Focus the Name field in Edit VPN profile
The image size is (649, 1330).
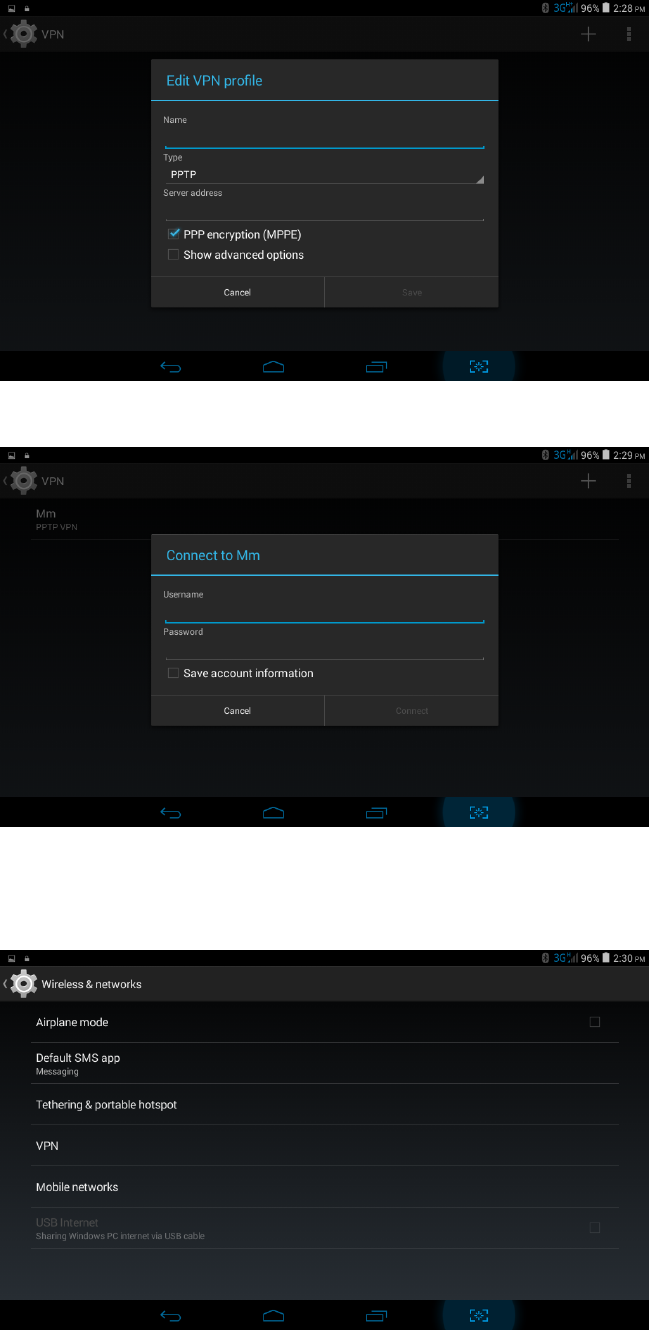click(x=324, y=138)
